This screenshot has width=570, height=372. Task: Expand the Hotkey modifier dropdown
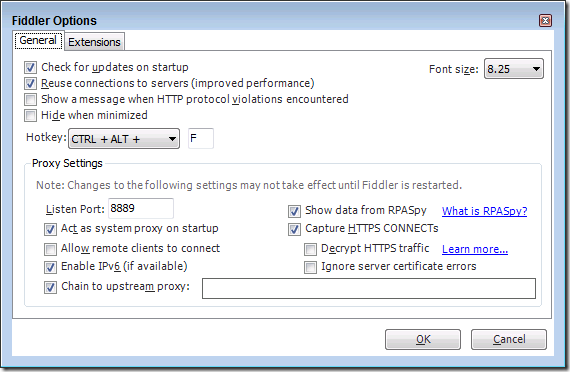124,139
